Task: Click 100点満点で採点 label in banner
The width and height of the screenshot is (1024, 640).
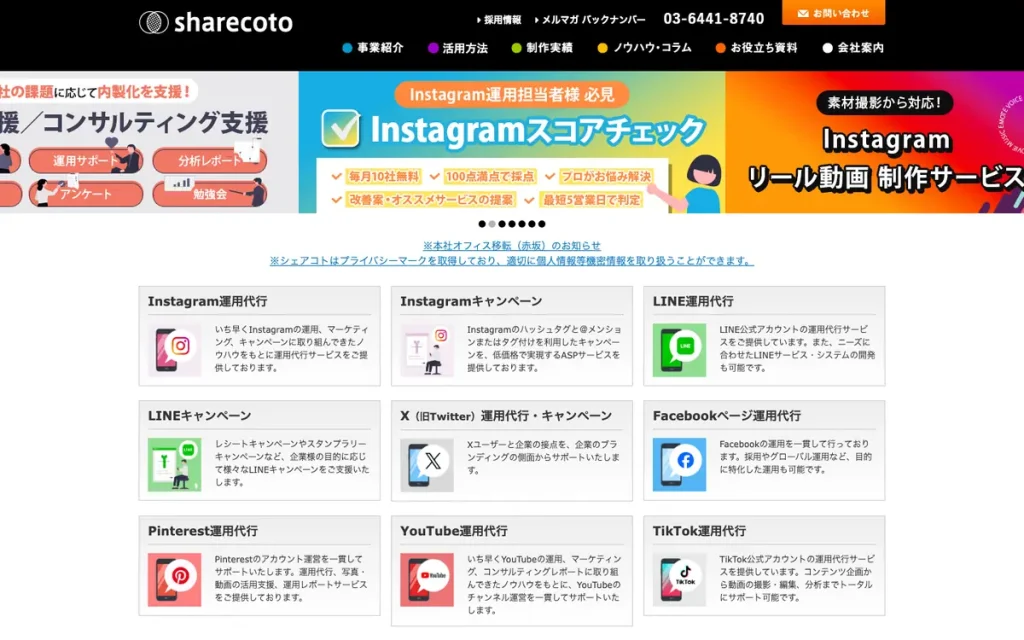Action: 490,176
